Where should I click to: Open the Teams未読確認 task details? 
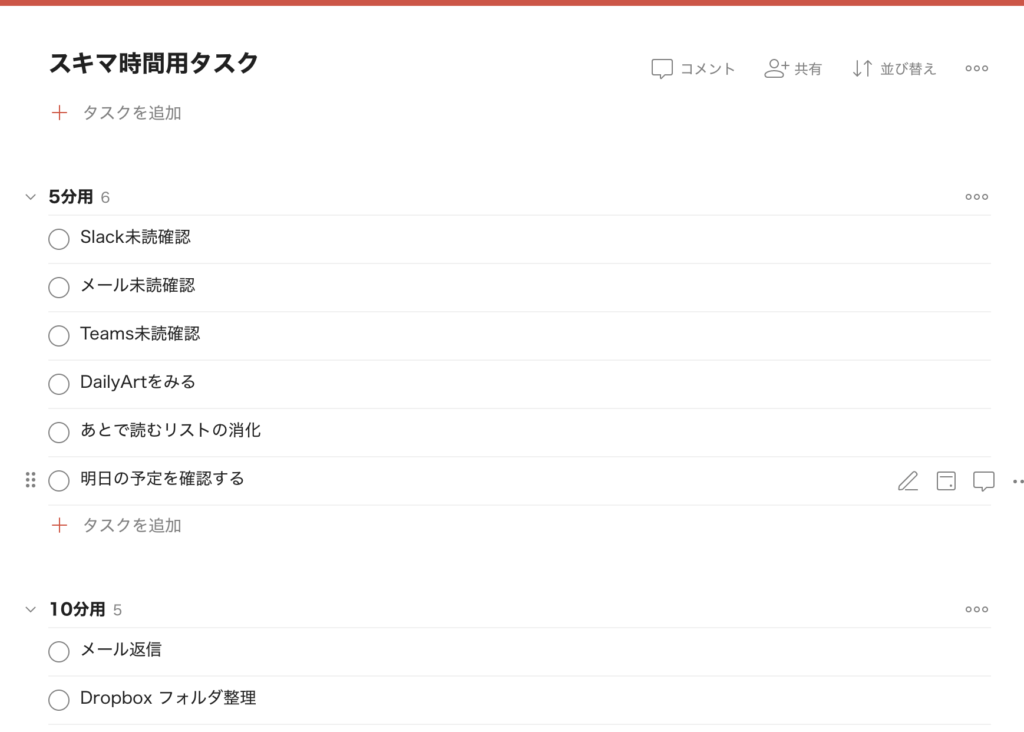[x=140, y=334]
